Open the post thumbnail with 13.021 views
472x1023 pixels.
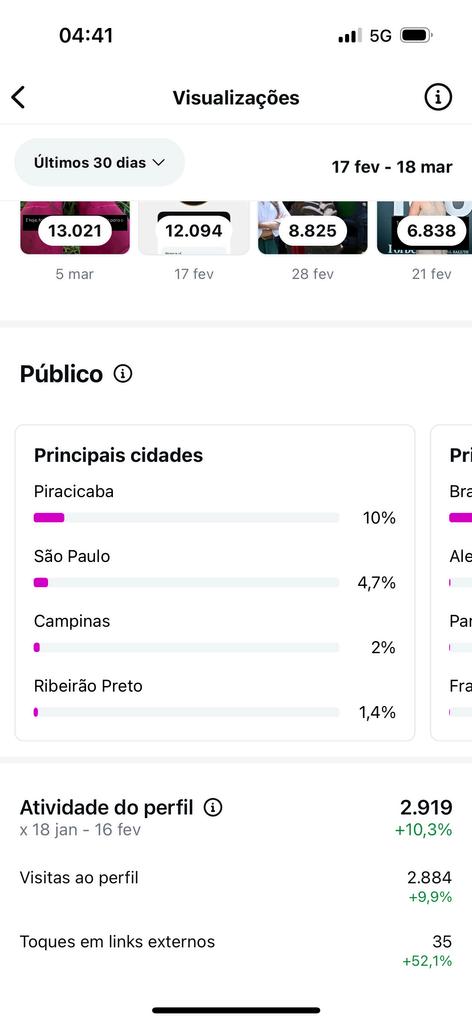(x=75, y=228)
